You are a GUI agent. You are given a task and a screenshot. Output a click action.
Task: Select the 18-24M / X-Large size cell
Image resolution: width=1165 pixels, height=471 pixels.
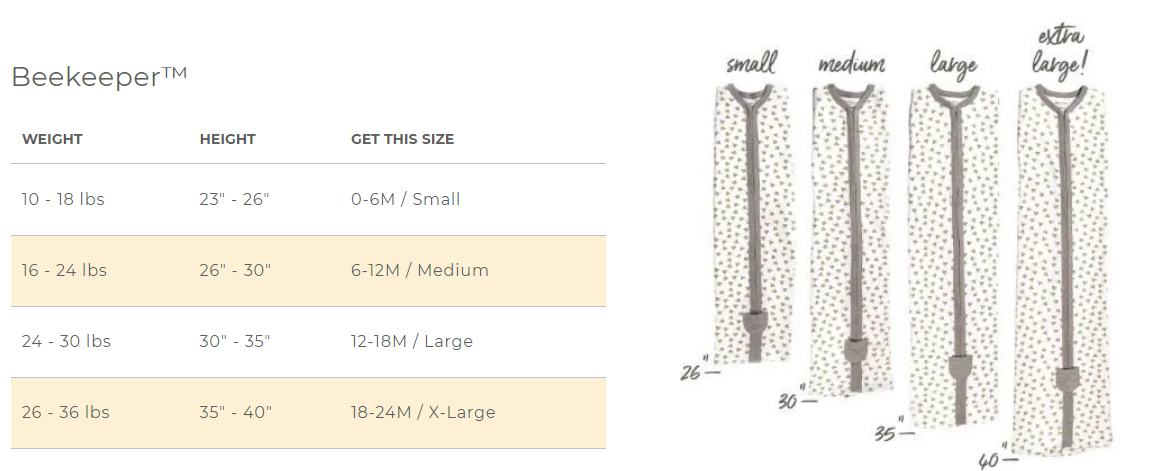pyautogui.click(x=423, y=412)
